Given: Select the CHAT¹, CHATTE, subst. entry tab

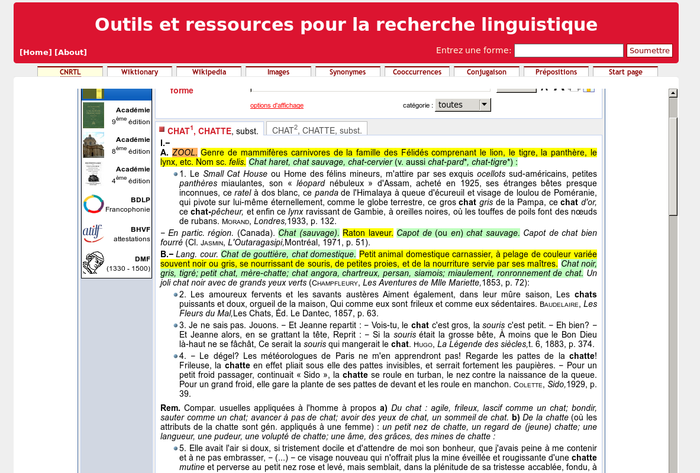Looking at the screenshot, I should click(210, 129).
